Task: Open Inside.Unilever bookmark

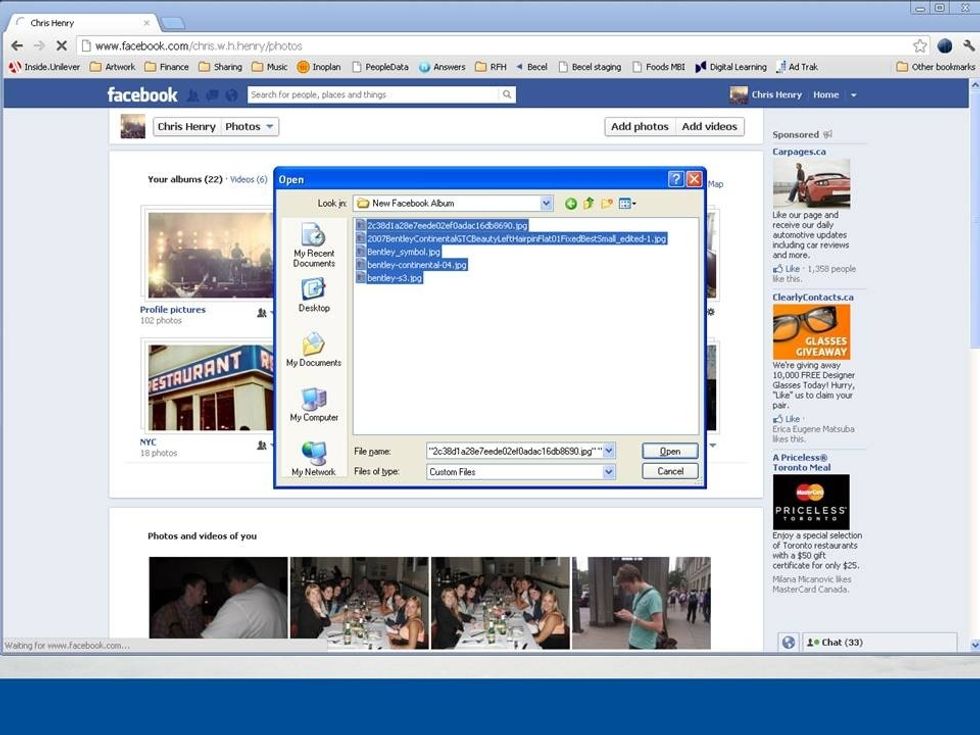Action: tap(44, 67)
